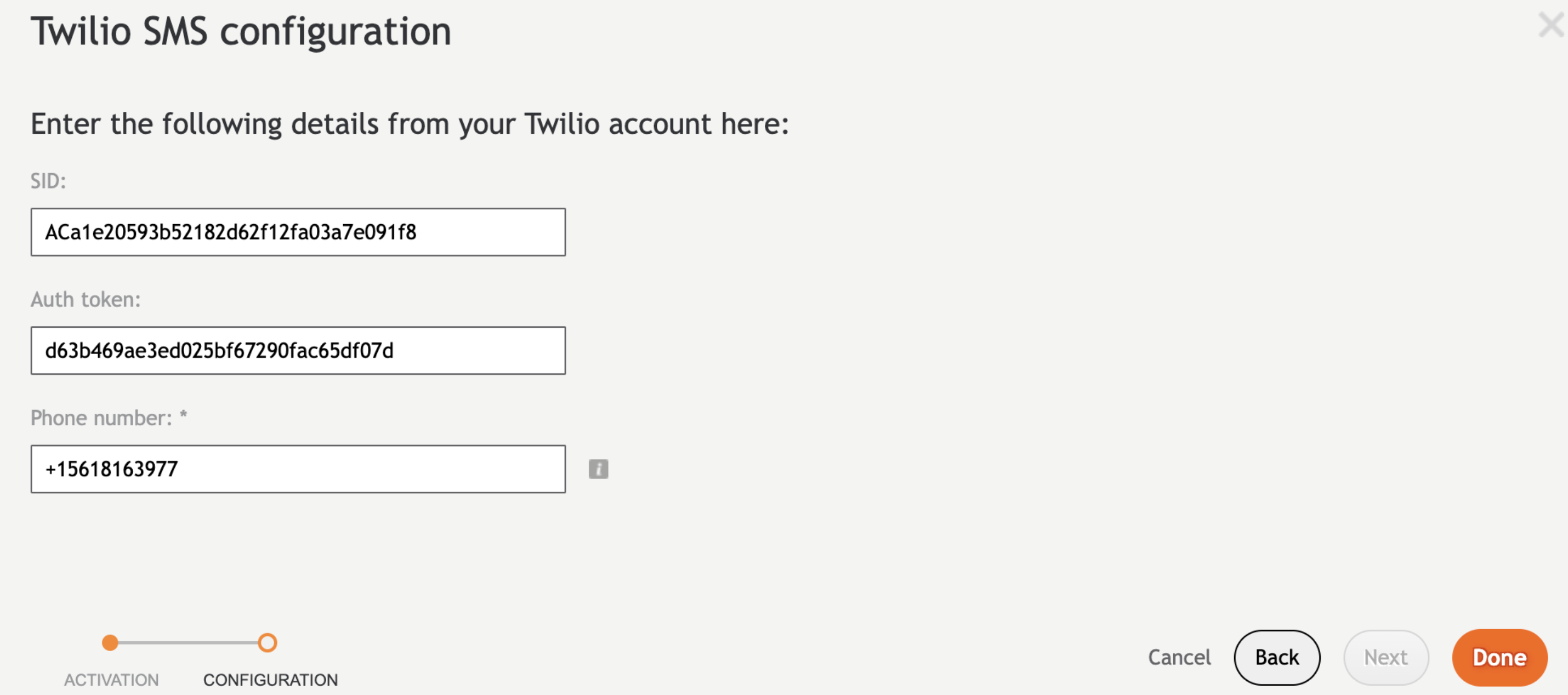The image size is (1568, 695).
Task: Go back with the Back button
Action: [1277, 657]
